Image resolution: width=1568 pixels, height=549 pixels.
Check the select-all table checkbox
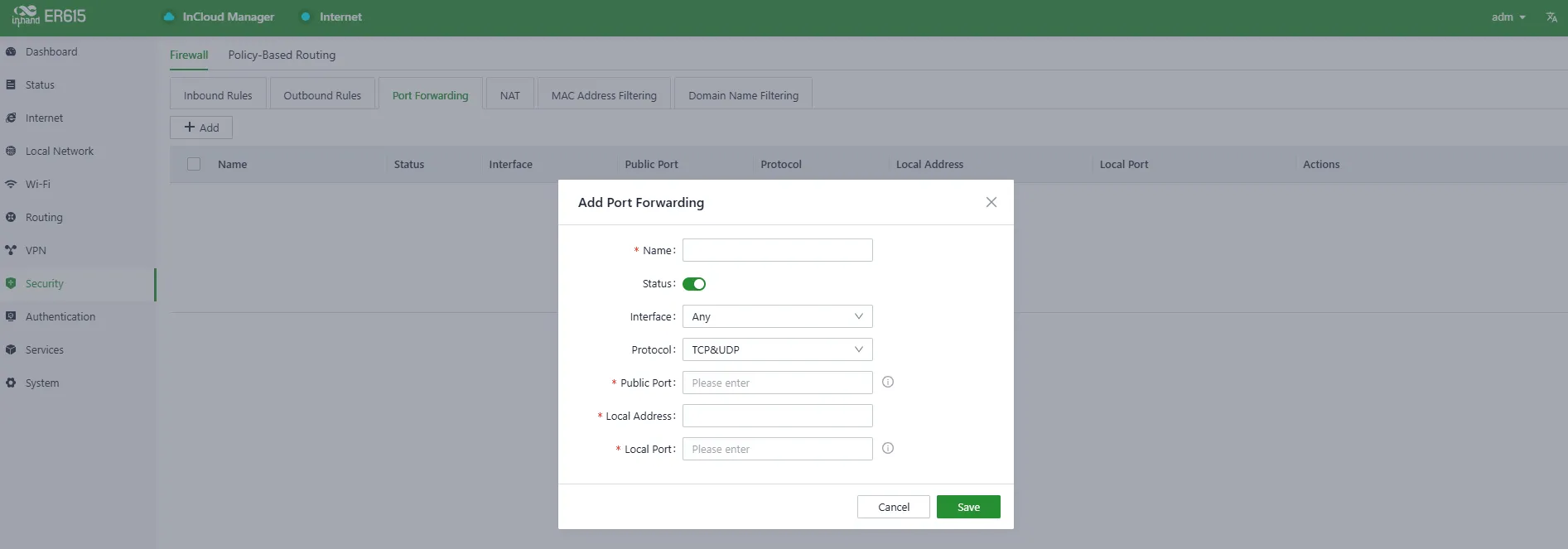[x=194, y=164]
